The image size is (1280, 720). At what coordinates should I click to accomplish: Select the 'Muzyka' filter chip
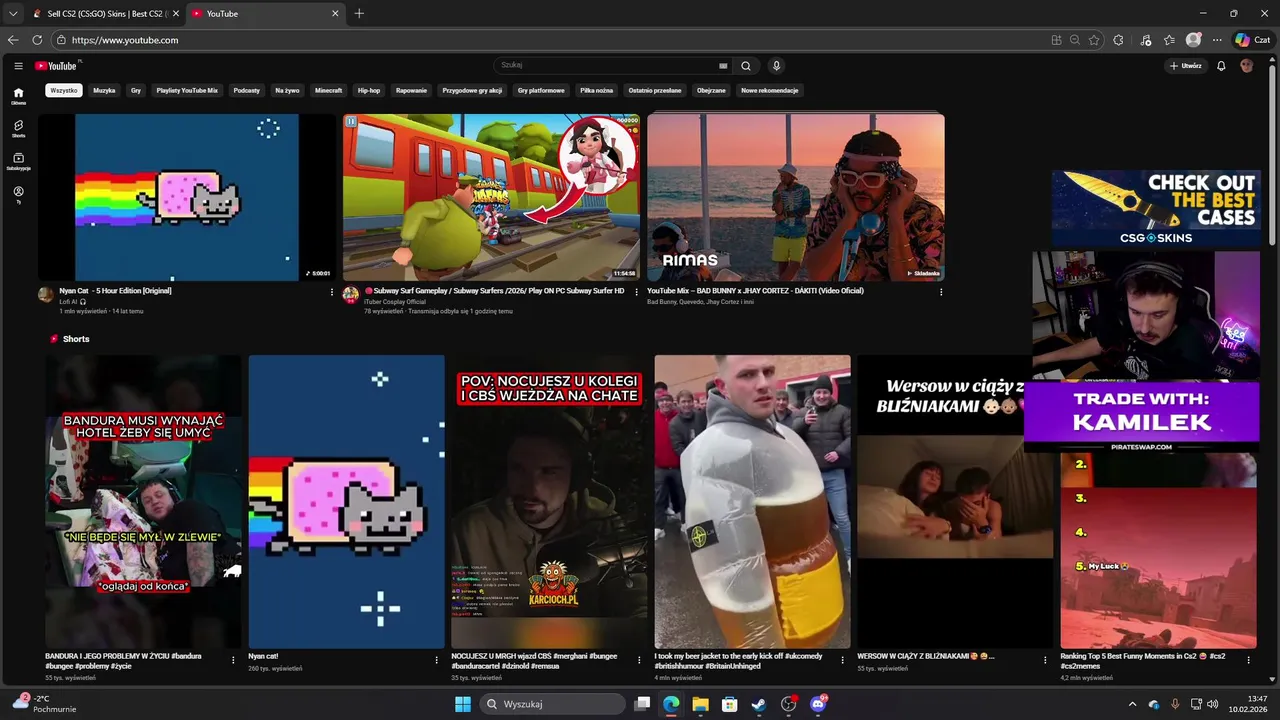pos(104,90)
